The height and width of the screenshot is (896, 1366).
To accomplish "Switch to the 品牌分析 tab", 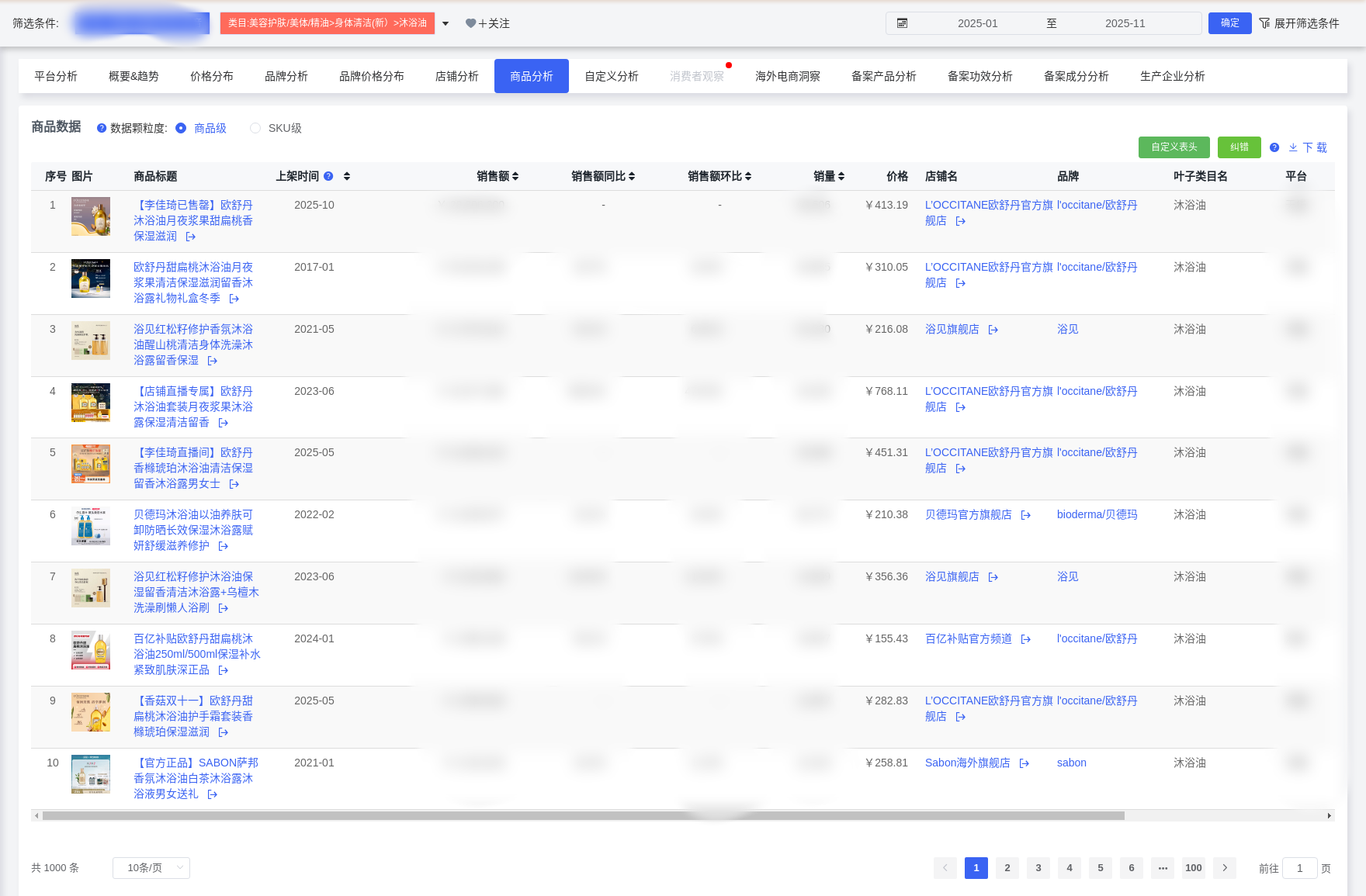I will click(286, 76).
